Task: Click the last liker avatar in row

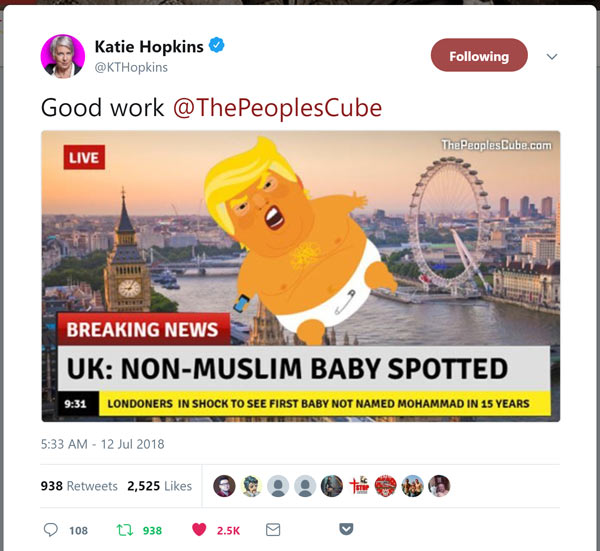Action: (439, 486)
